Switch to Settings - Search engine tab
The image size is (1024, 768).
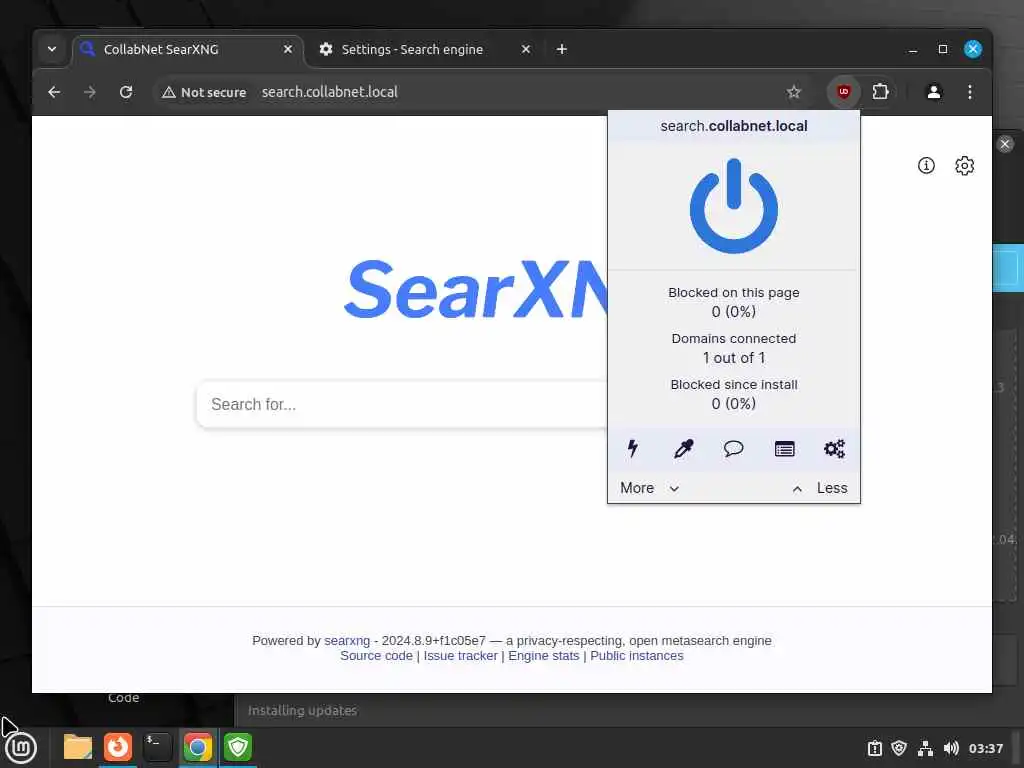[x=423, y=50]
